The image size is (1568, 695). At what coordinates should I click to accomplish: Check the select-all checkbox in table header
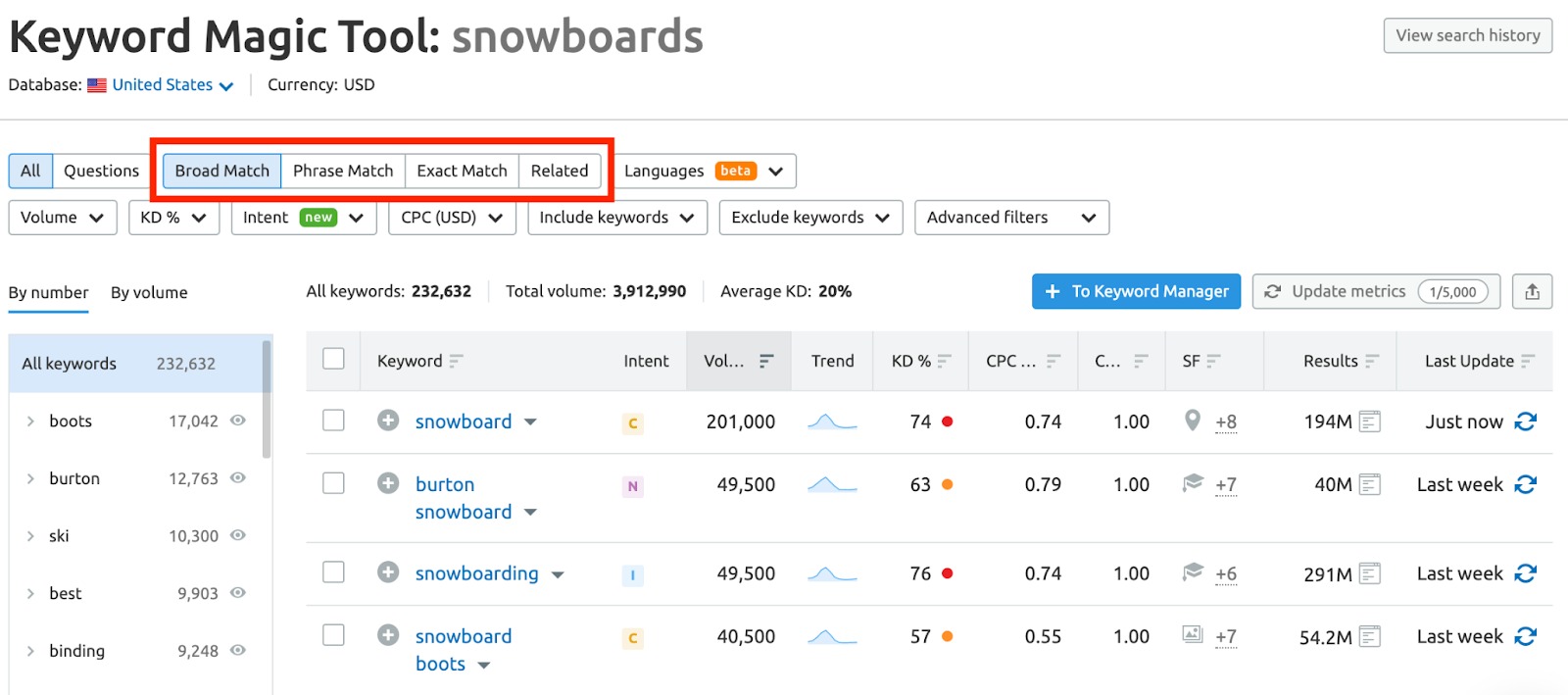(x=334, y=360)
